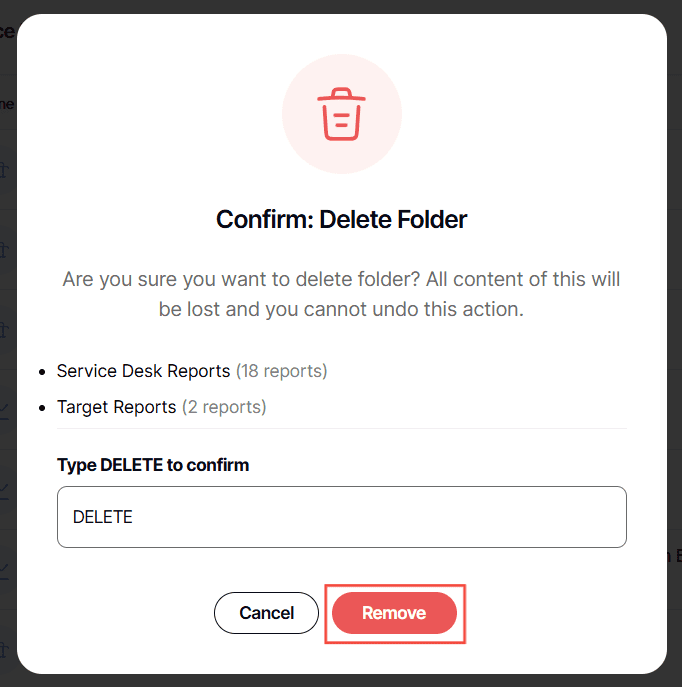Click the bullet beside Service Desk Reports
The height and width of the screenshot is (687, 682).
[42, 372]
